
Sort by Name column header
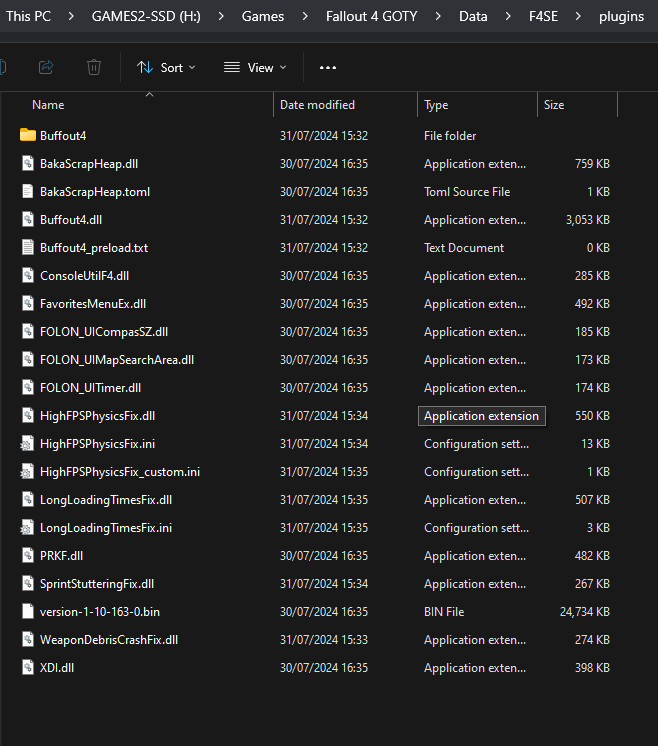click(x=48, y=105)
